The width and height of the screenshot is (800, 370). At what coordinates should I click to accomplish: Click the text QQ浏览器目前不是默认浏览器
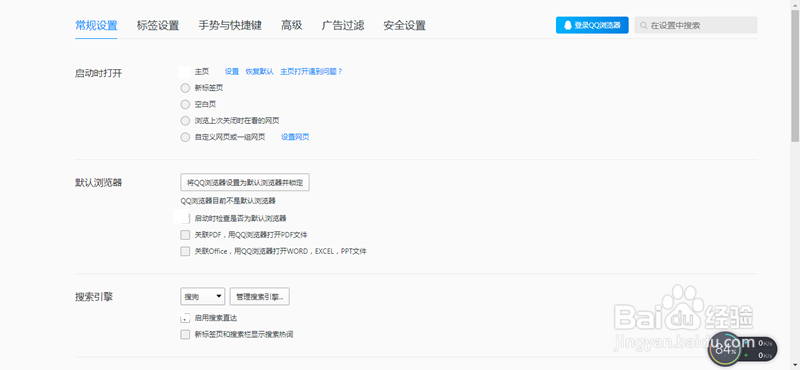pyautogui.click(x=228, y=201)
